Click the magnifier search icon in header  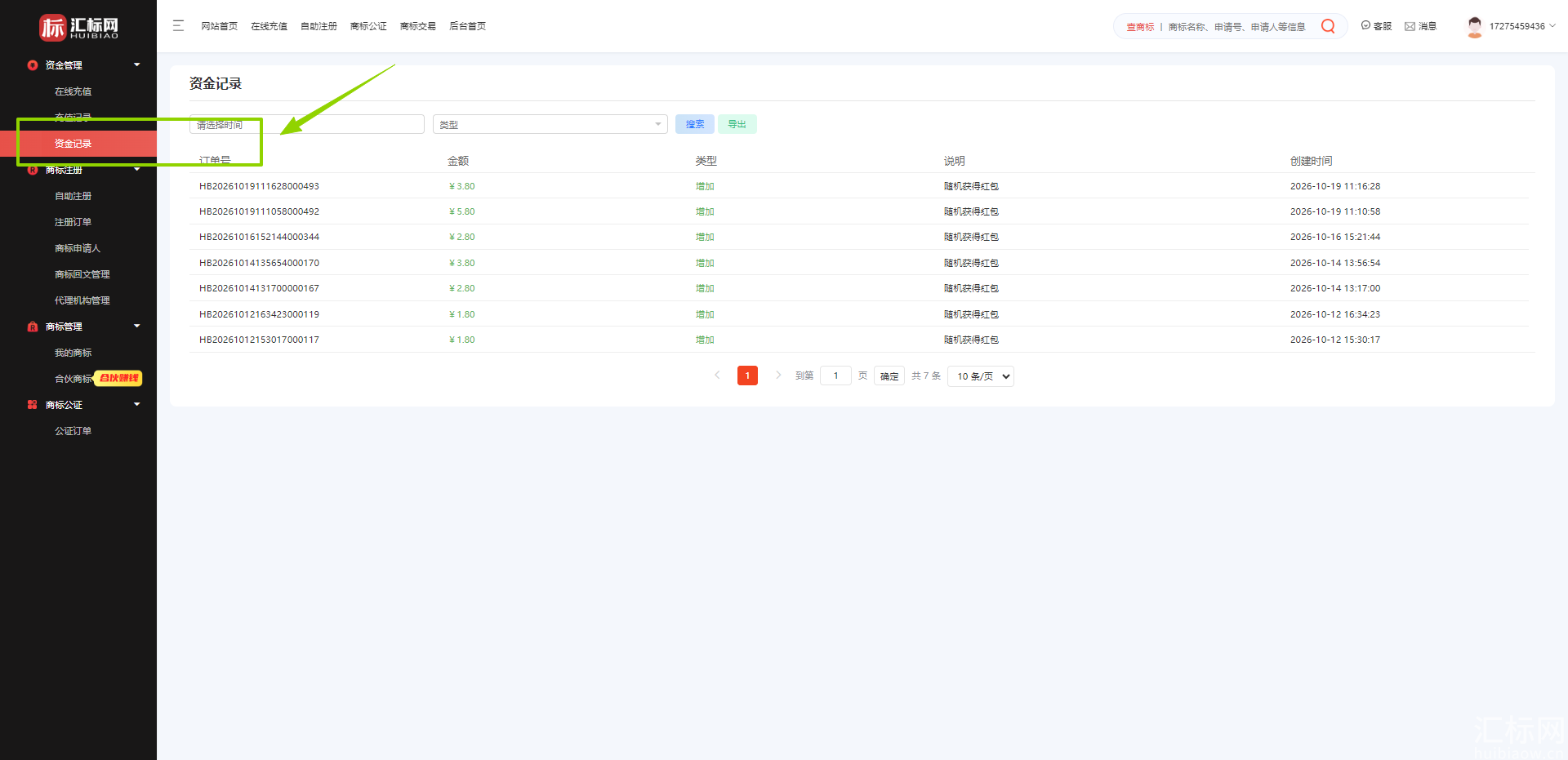click(1328, 26)
